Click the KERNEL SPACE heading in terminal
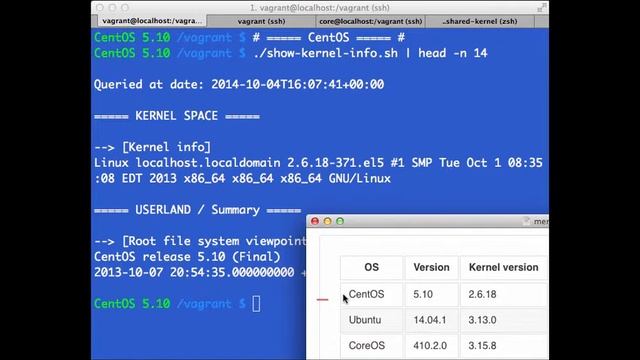Image resolution: width=640 pixels, height=360 pixels. pos(176,116)
